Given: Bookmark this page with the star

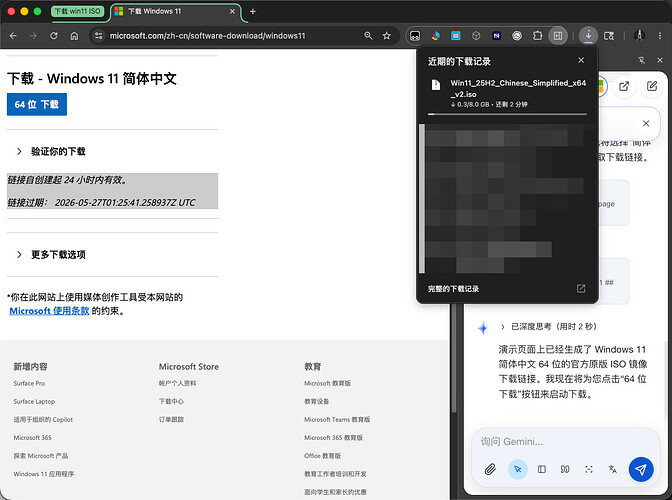Looking at the screenshot, I should 387,36.
